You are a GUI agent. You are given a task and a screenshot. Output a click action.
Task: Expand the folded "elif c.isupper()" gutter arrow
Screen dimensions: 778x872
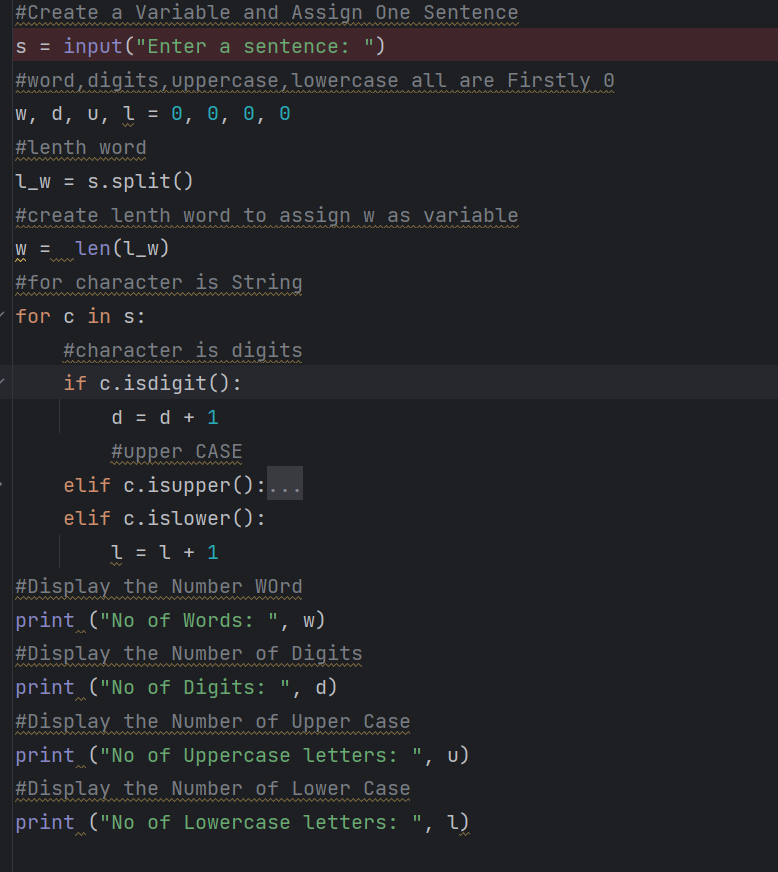coord(4,485)
